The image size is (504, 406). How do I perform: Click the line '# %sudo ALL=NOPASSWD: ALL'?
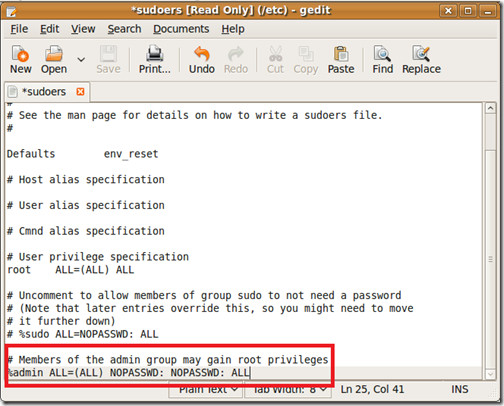(x=82, y=334)
